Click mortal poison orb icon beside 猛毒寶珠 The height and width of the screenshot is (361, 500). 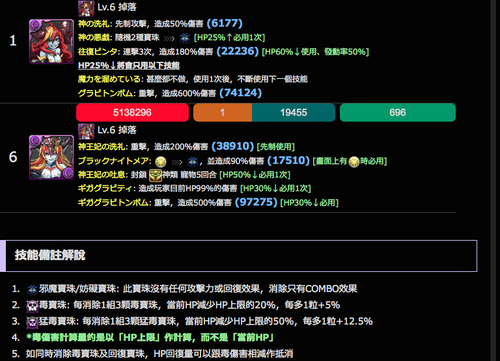[32, 322]
